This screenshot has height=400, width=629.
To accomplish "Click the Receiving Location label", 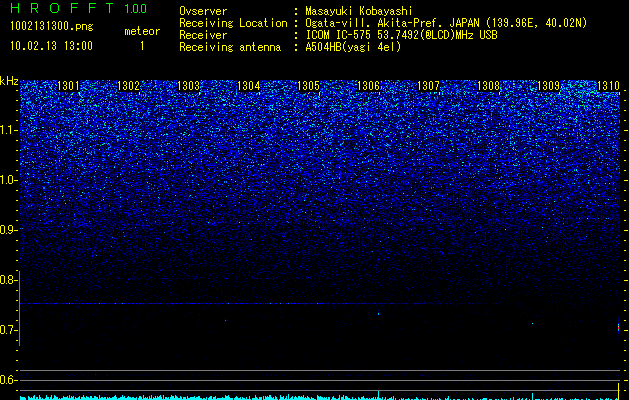I will pos(233,23).
